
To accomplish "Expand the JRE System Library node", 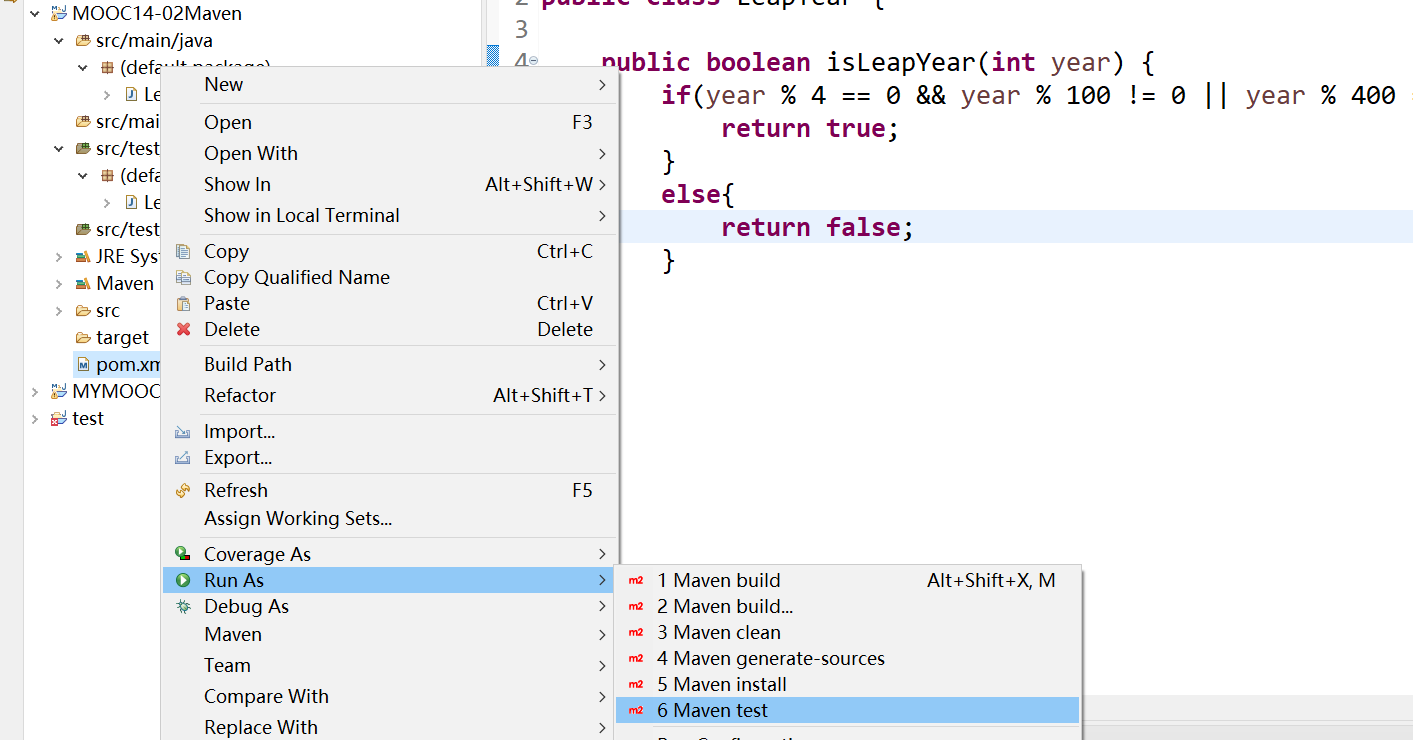I will 59,257.
